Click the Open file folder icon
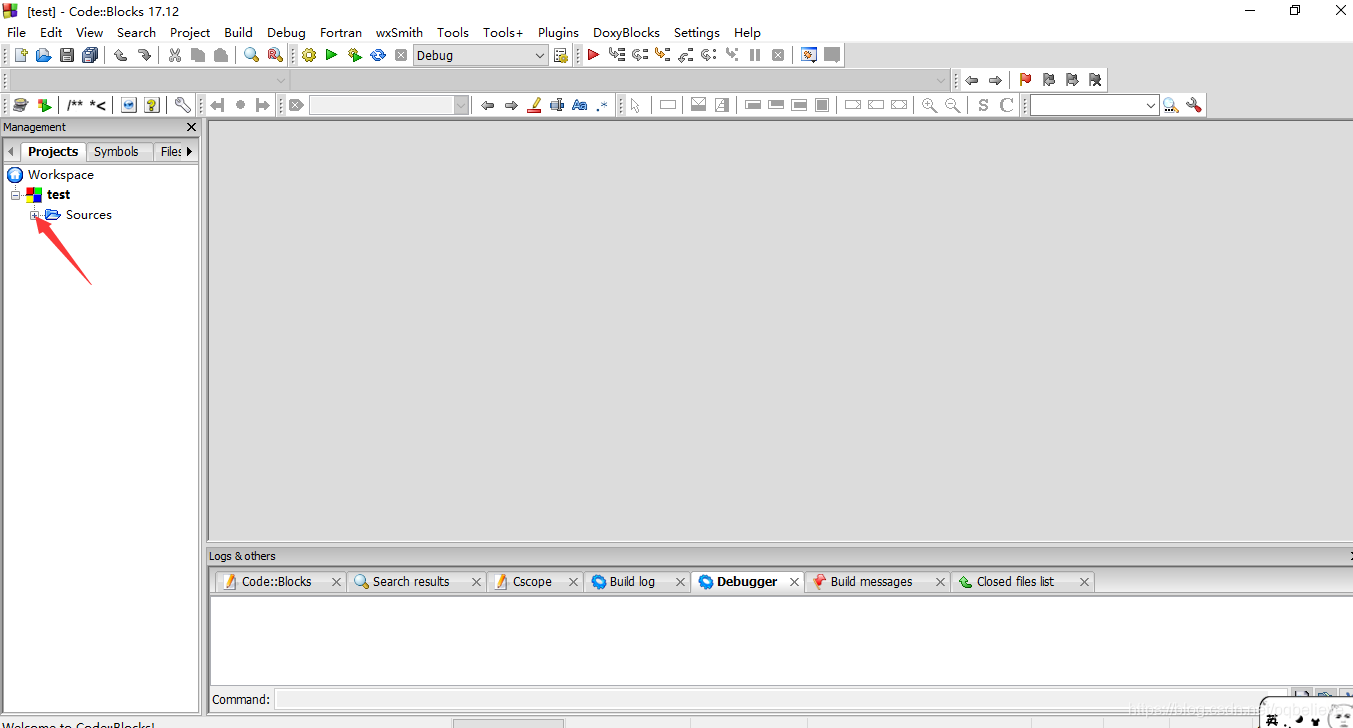This screenshot has height=728, width=1353. pyautogui.click(x=43, y=56)
